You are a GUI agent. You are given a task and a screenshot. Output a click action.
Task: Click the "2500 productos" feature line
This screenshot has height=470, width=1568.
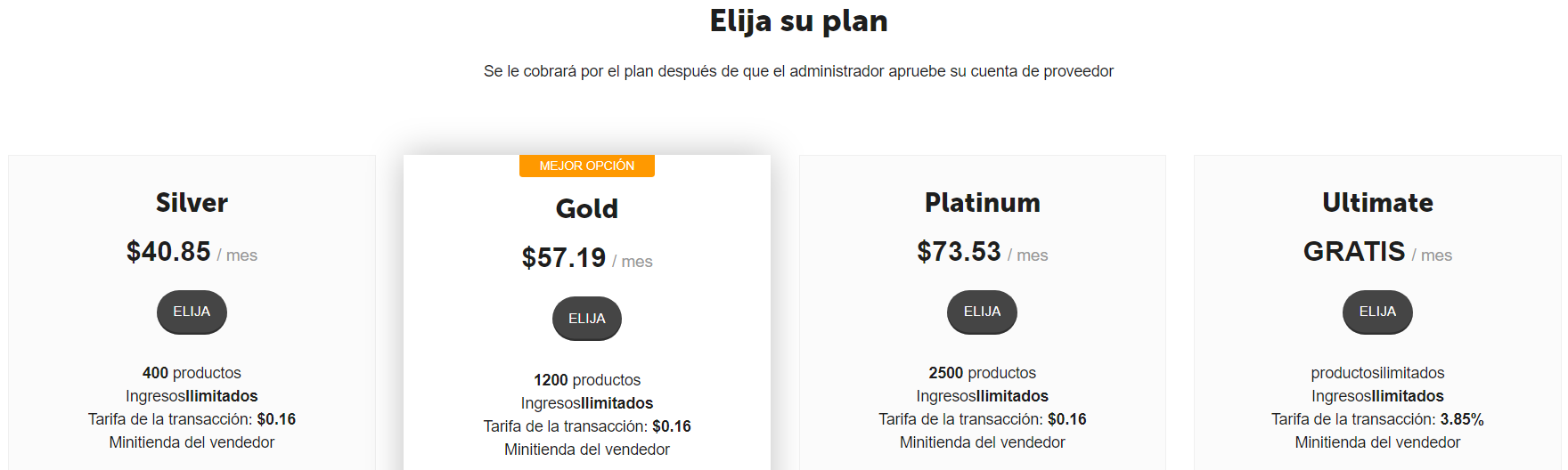click(982, 373)
